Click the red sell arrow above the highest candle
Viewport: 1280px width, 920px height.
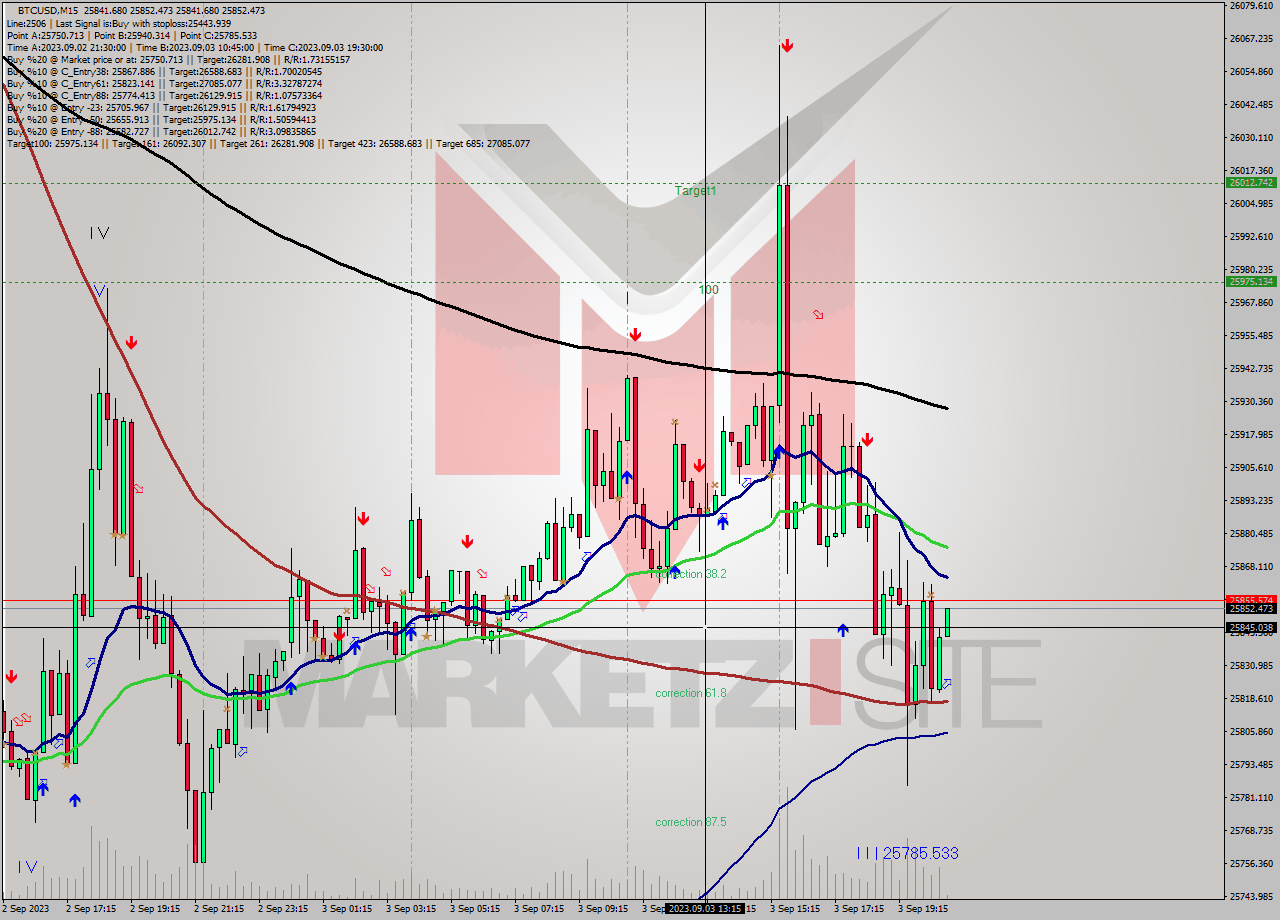click(787, 45)
